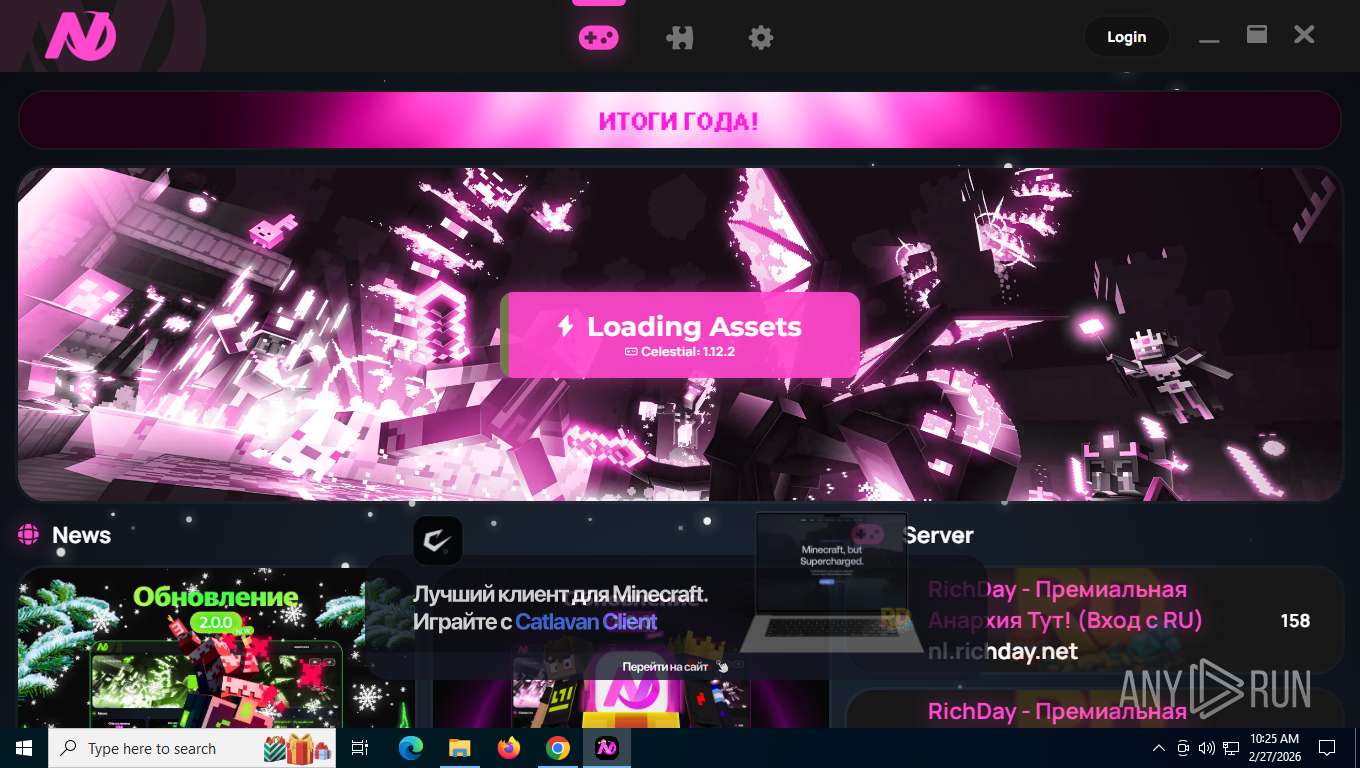The image size is (1360, 768).
Task: Open the network tray icon
Action: [x=1231, y=748]
